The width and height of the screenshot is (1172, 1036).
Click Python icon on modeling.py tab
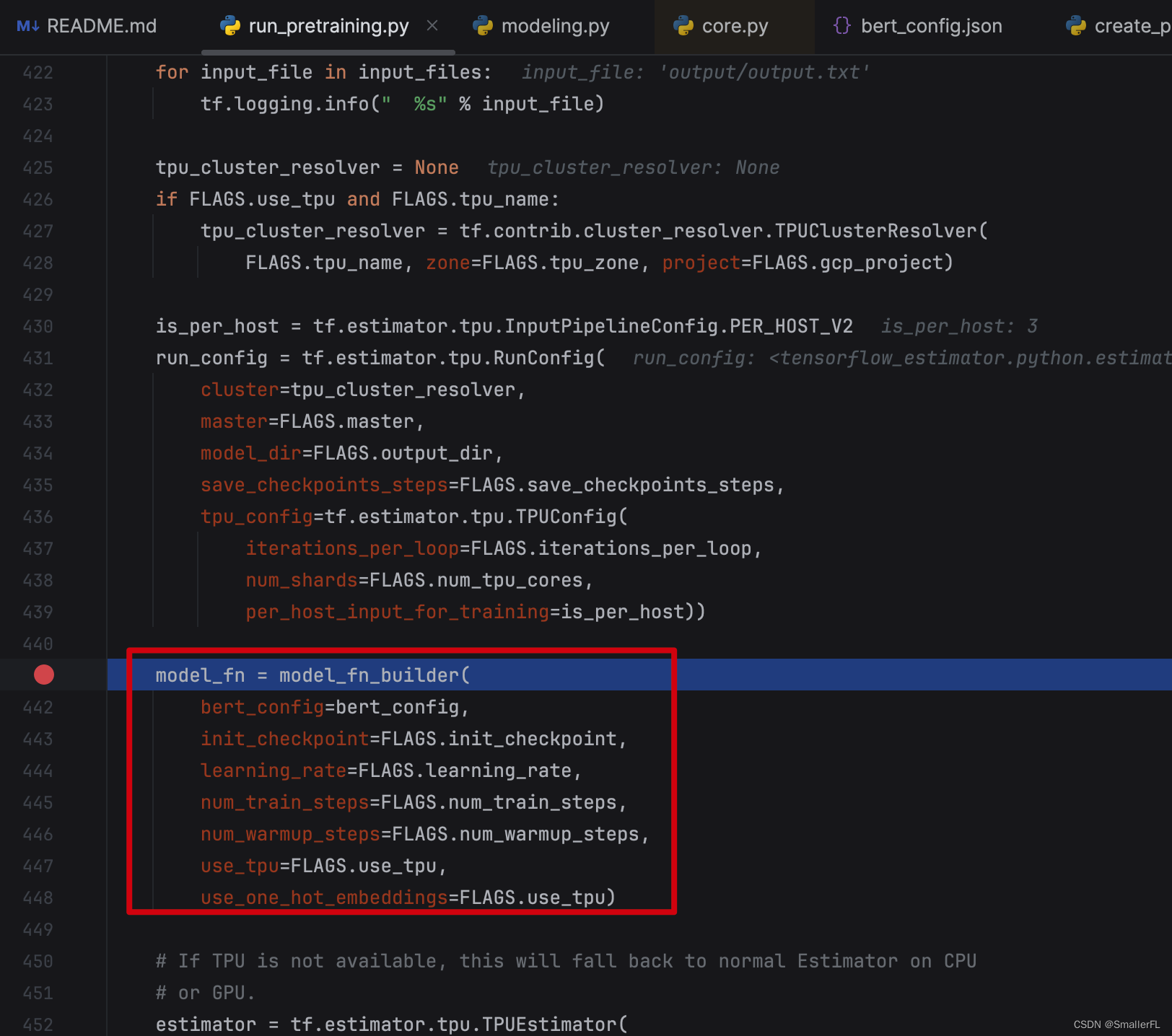click(x=483, y=27)
